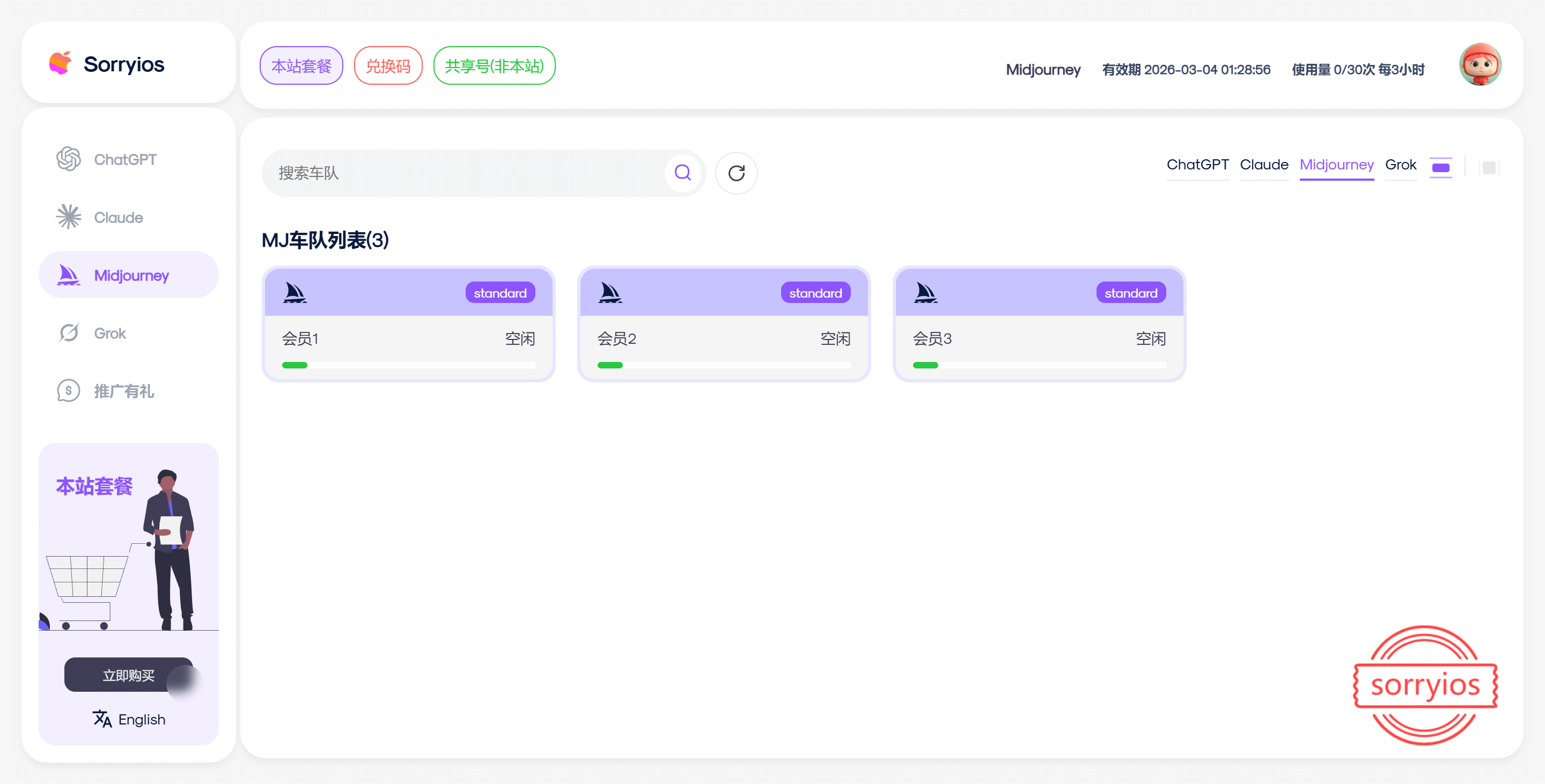Click the 会员1 usage progress bar

[x=408, y=365]
